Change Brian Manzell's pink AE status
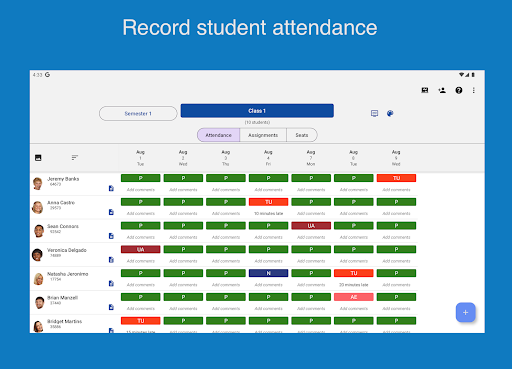 [x=354, y=297]
